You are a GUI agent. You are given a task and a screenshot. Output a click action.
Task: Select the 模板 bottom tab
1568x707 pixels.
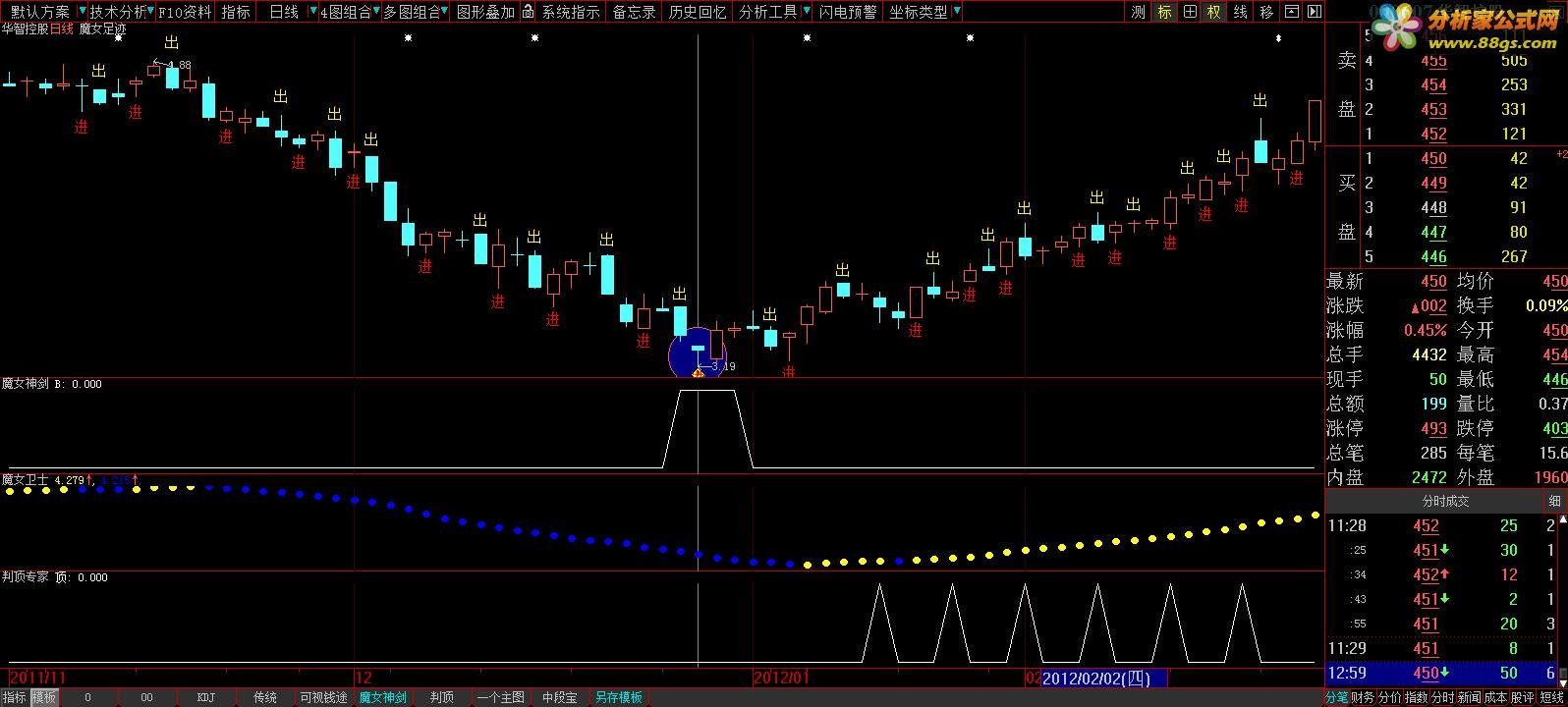(44, 697)
